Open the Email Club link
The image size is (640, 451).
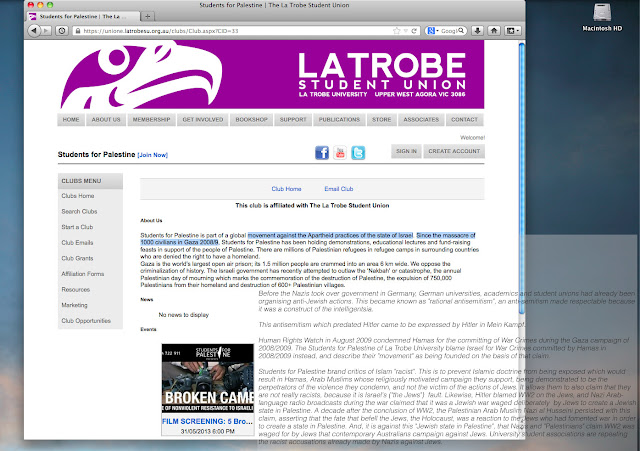click(339, 189)
